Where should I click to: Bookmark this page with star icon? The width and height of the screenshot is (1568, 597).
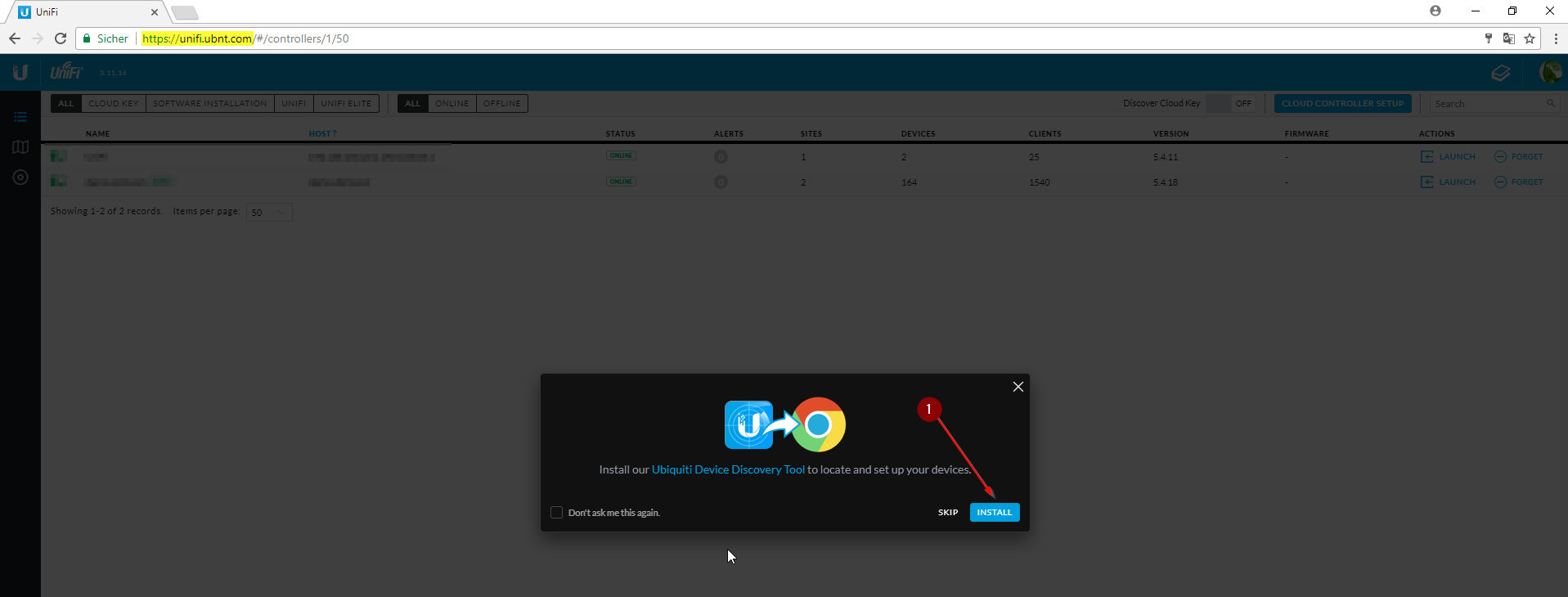[1530, 38]
